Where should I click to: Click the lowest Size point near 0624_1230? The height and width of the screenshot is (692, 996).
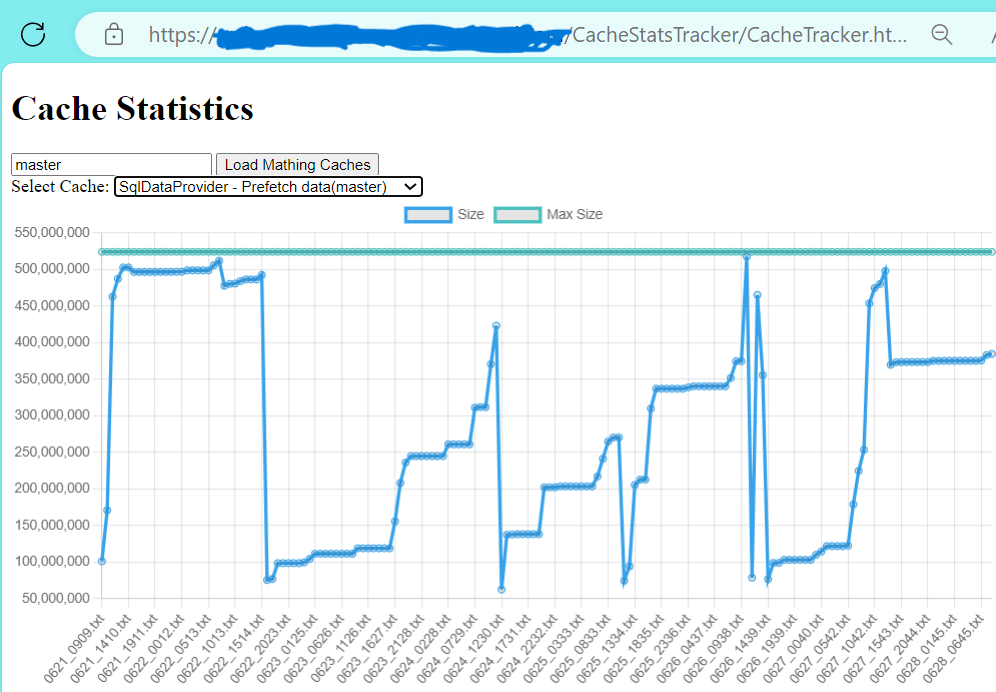pos(501,590)
